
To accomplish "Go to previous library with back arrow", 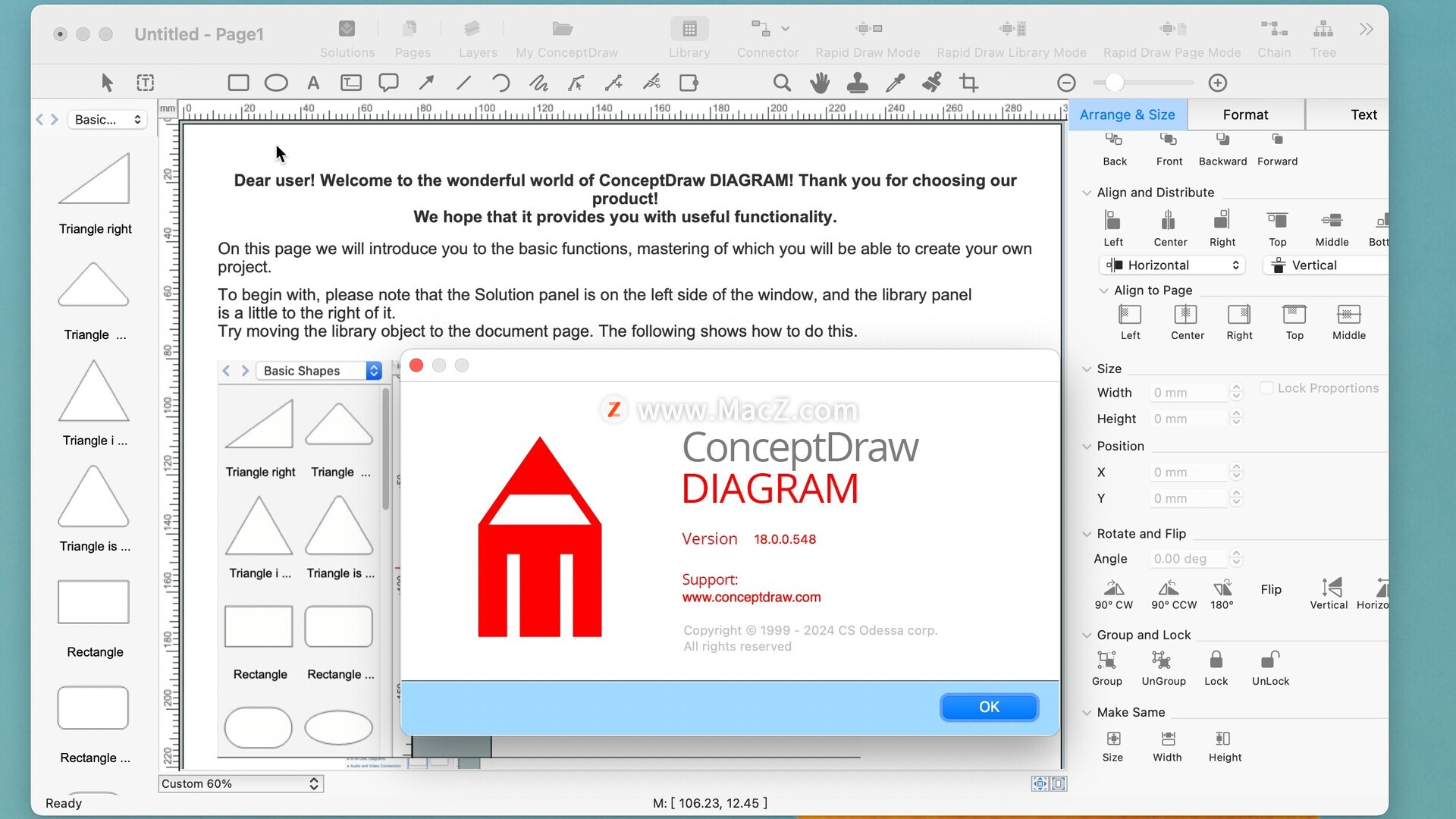I will 39,120.
